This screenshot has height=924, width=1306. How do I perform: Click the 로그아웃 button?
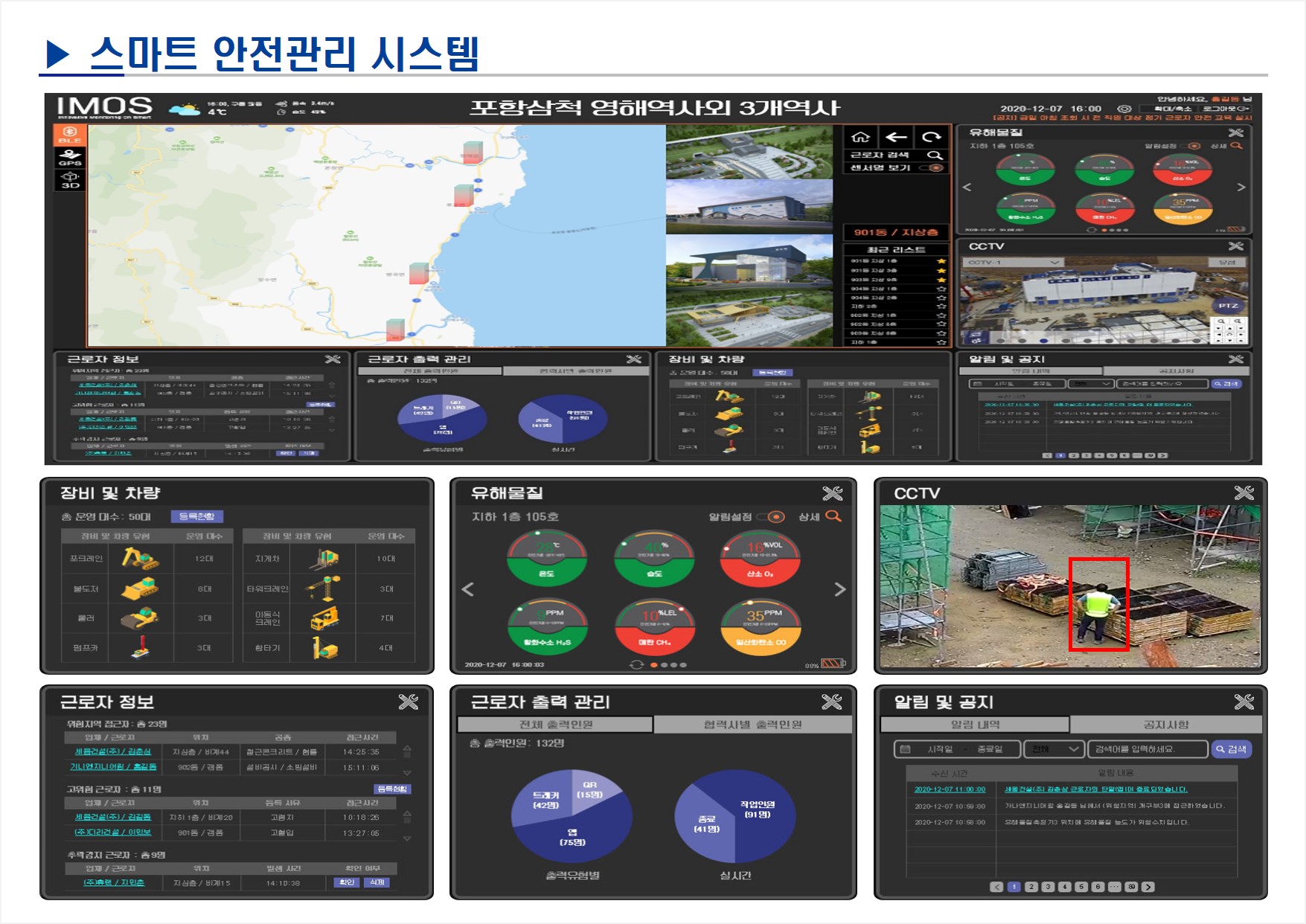point(1226,109)
